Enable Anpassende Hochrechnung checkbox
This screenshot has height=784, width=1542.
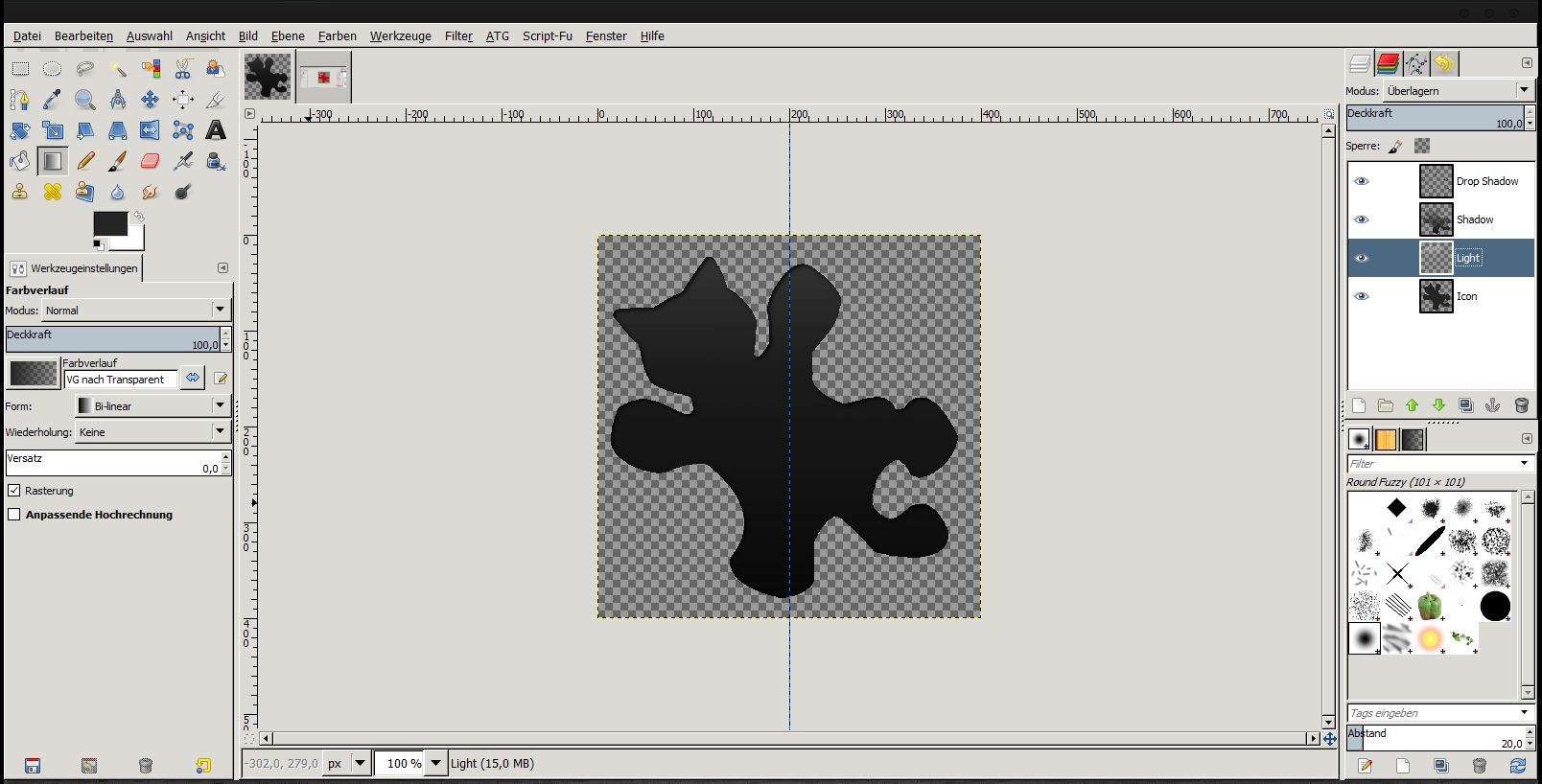click(14, 514)
